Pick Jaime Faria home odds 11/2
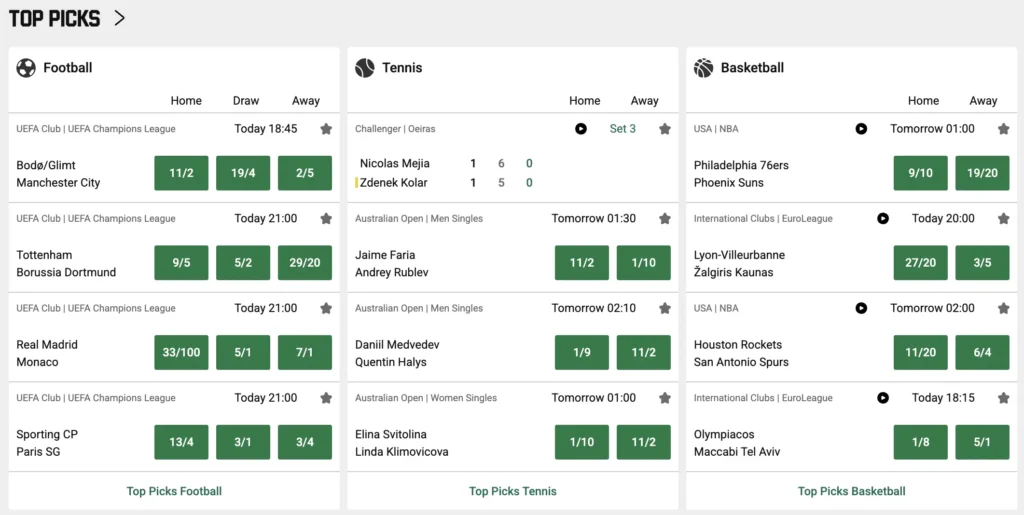This screenshot has height=515, width=1024. 582,263
